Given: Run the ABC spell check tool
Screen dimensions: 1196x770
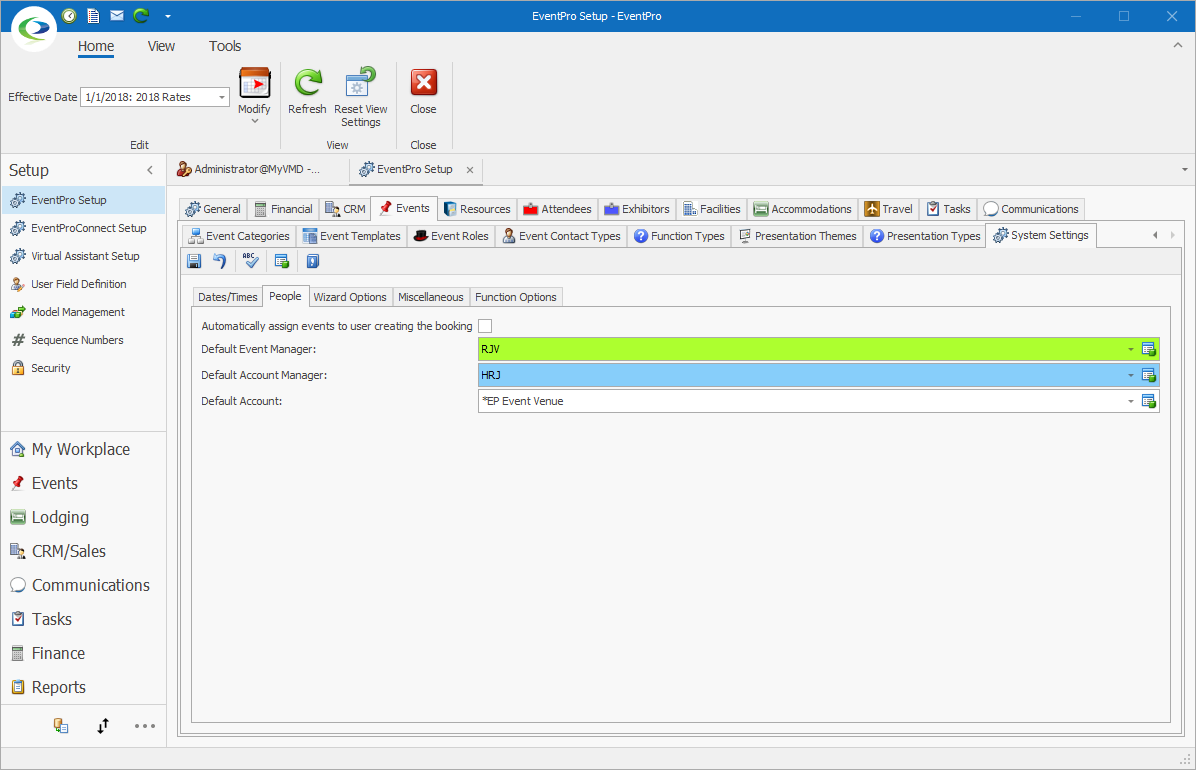Looking at the screenshot, I should [x=251, y=262].
